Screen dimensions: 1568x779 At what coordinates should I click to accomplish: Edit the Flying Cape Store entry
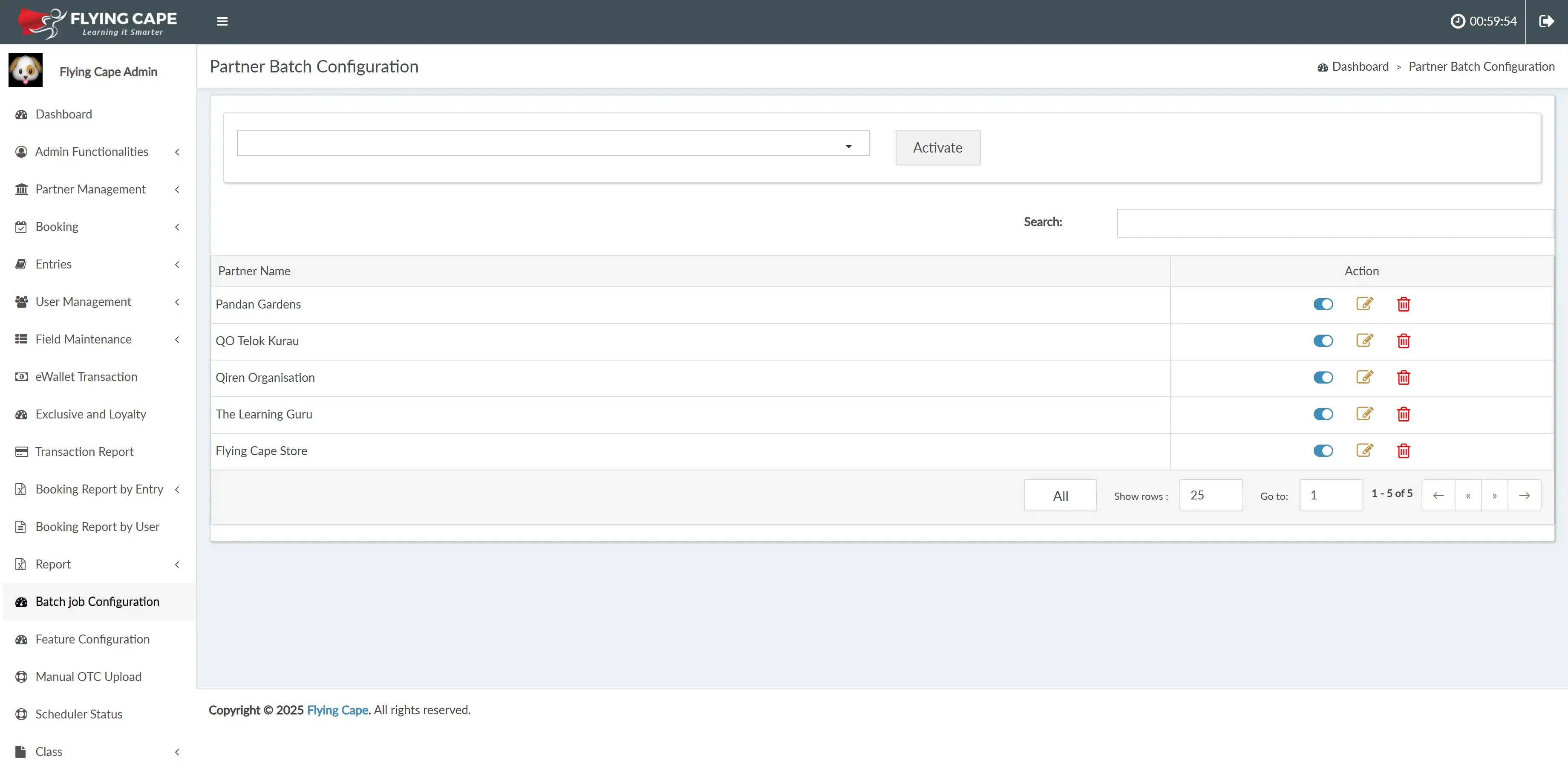(1364, 450)
